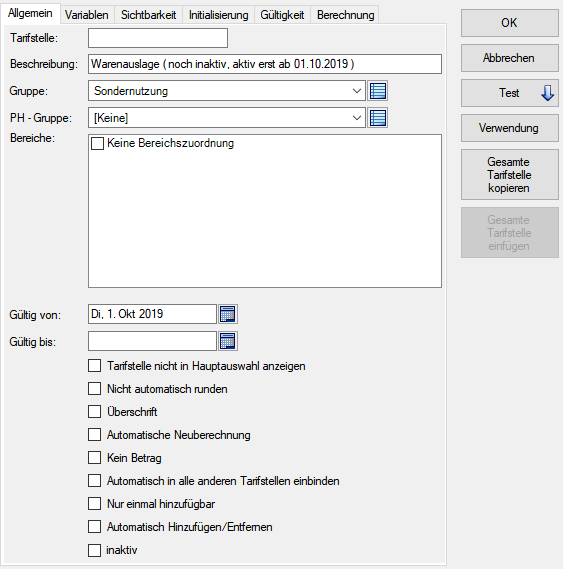Screen dimensions: 563x569
Task: Open calendar picker for Gültig von
Action: (228, 314)
